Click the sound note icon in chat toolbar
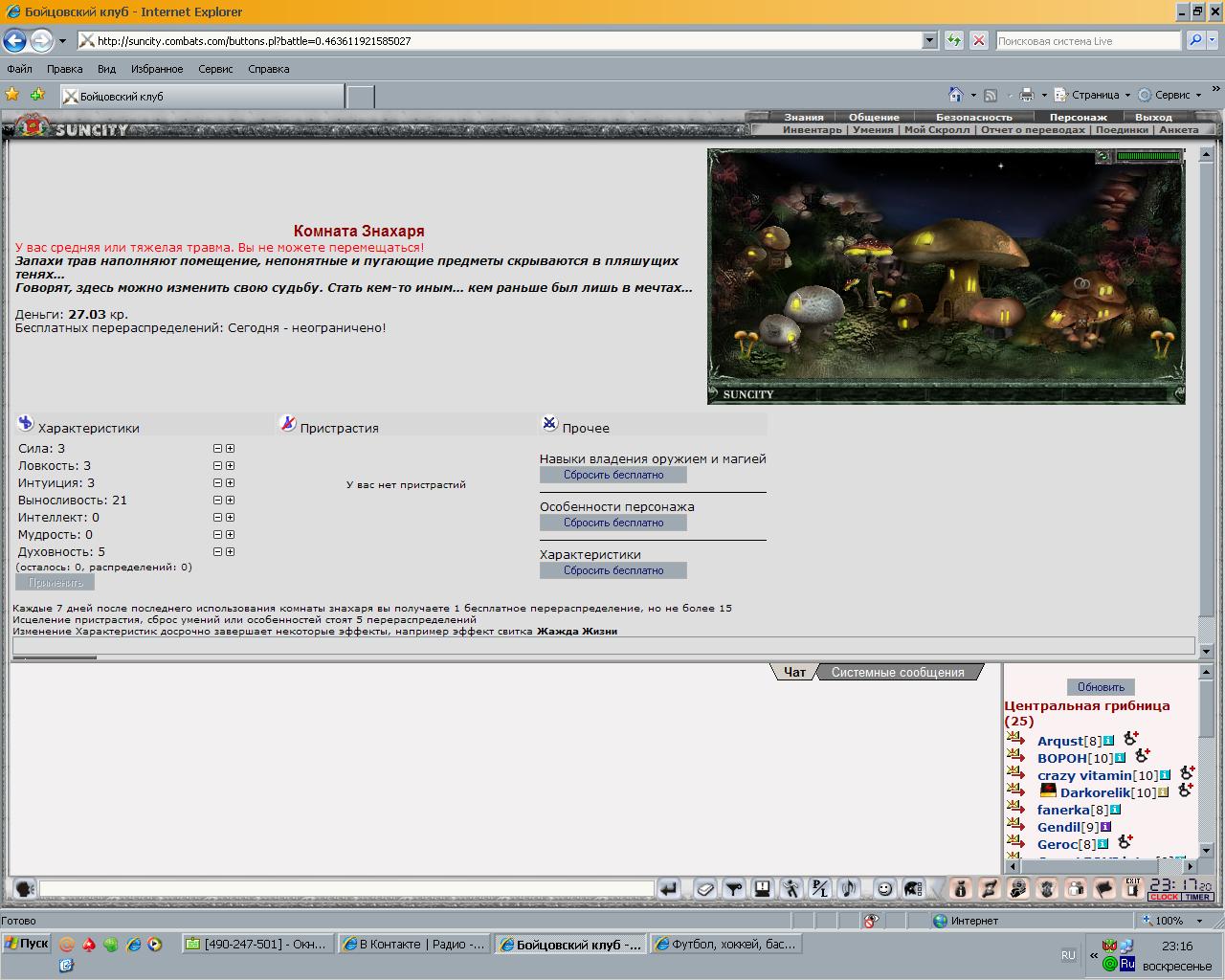The width and height of the screenshot is (1225, 980). click(849, 889)
